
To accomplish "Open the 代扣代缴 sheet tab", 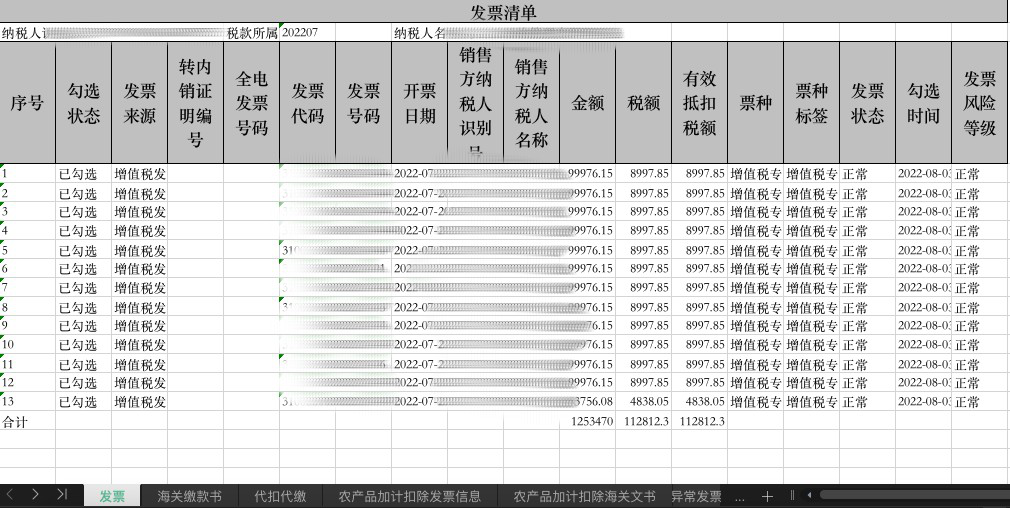I will [280, 496].
